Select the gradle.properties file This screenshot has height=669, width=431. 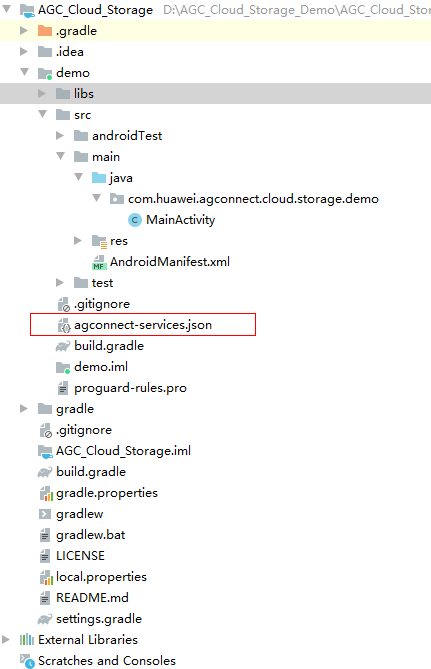(x=107, y=493)
